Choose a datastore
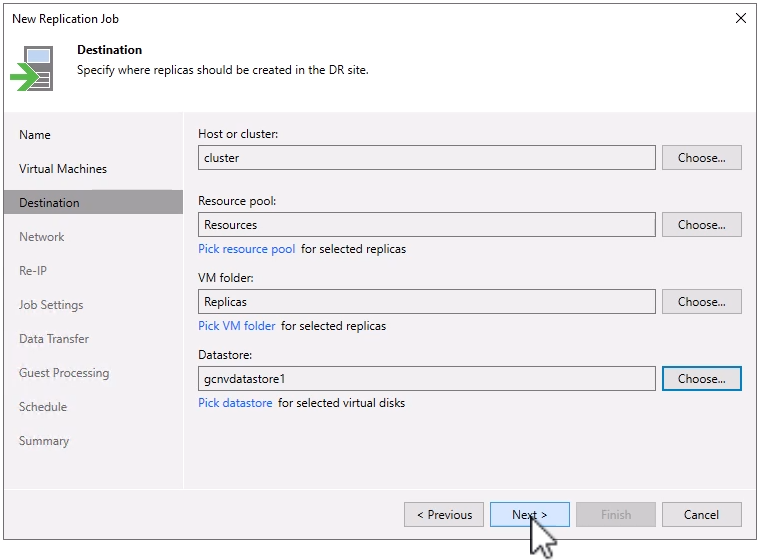 tap(701, 379)
